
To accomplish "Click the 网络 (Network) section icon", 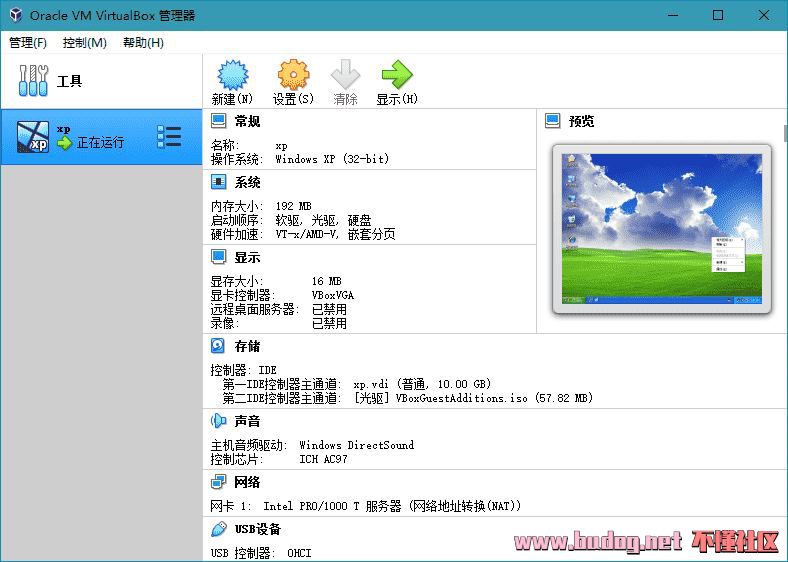I will (218, 482).
